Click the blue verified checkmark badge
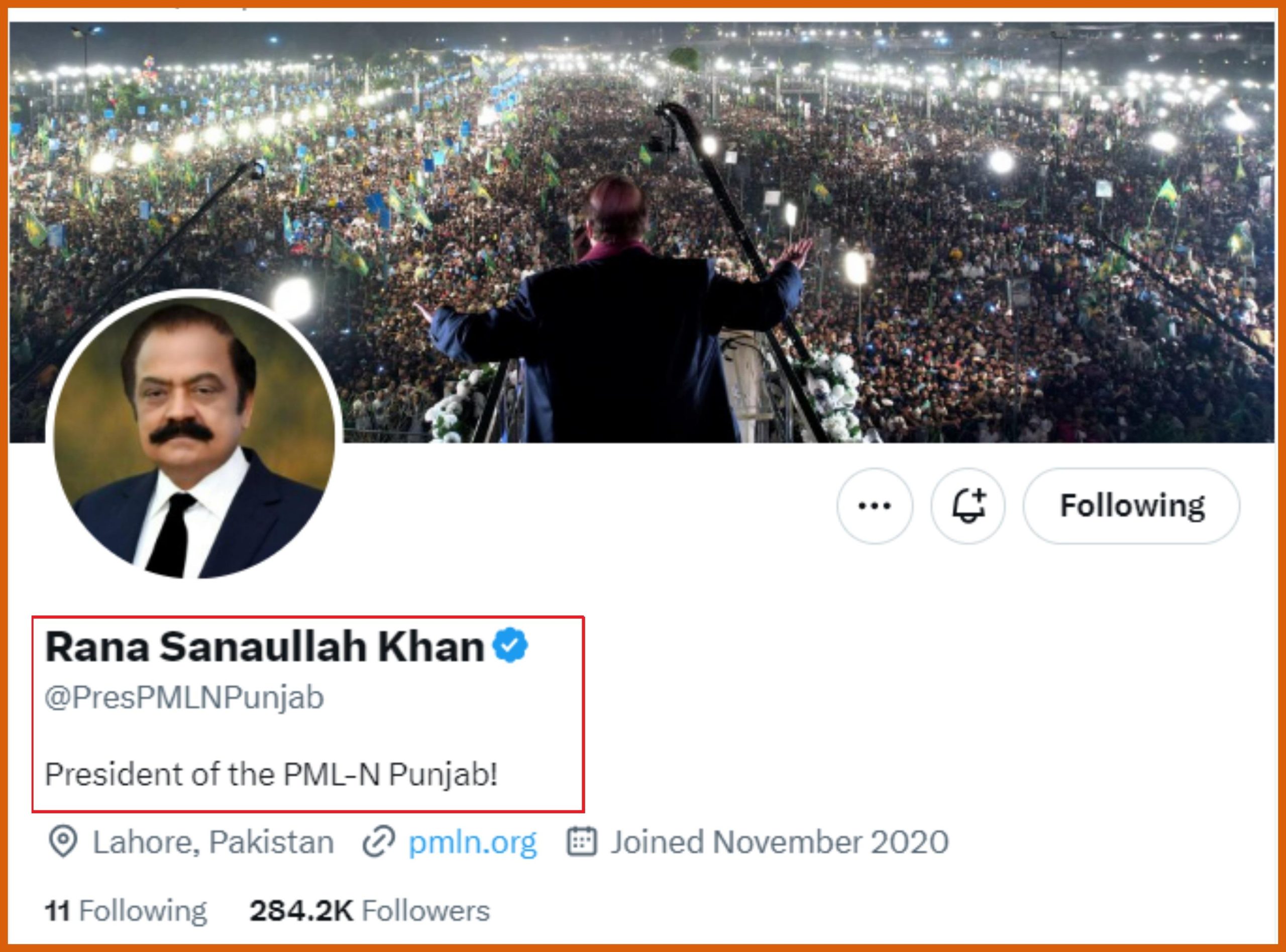The image size is (1286, 952). click(510, 645)
